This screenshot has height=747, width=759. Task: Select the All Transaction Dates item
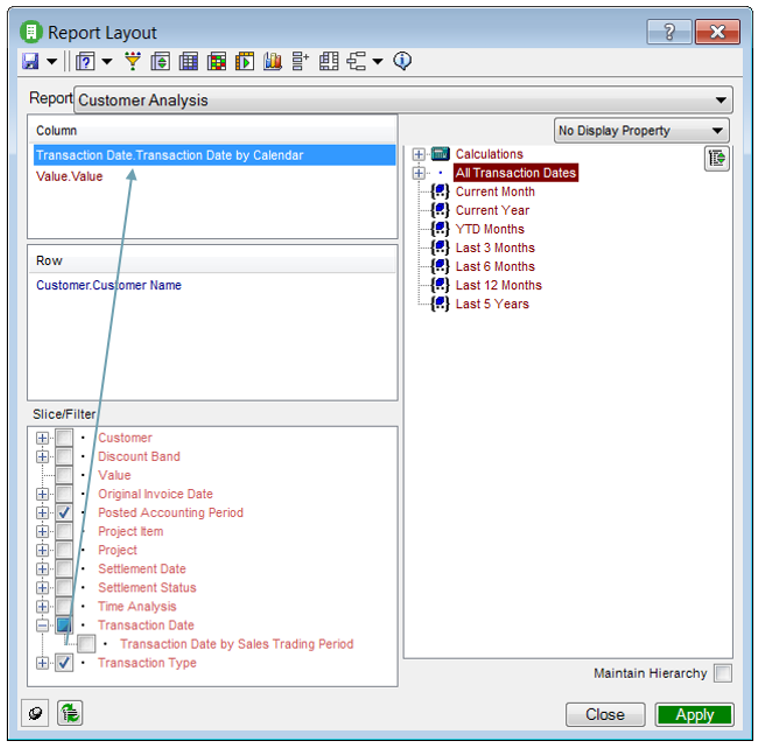point(516,173)
